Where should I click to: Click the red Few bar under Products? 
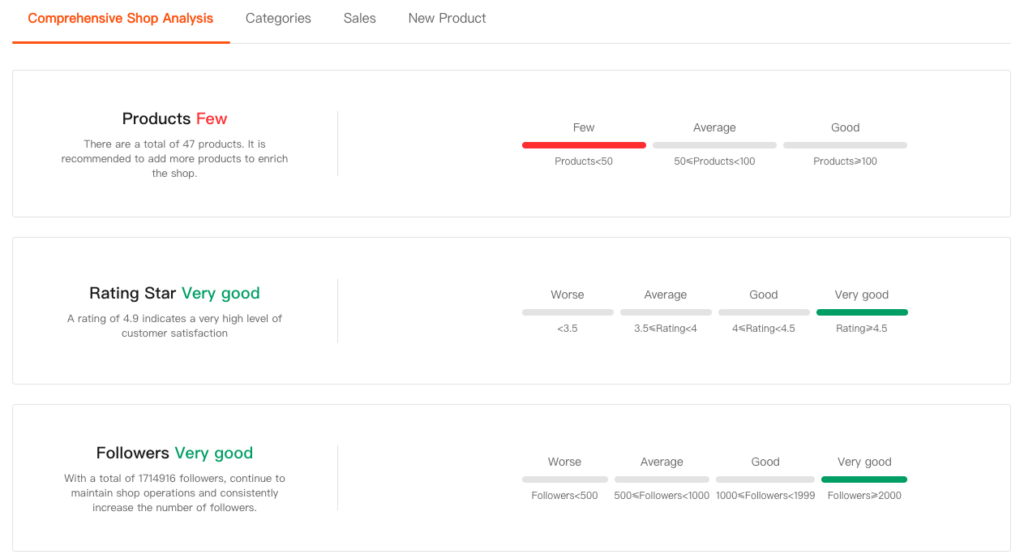point(584,145)
